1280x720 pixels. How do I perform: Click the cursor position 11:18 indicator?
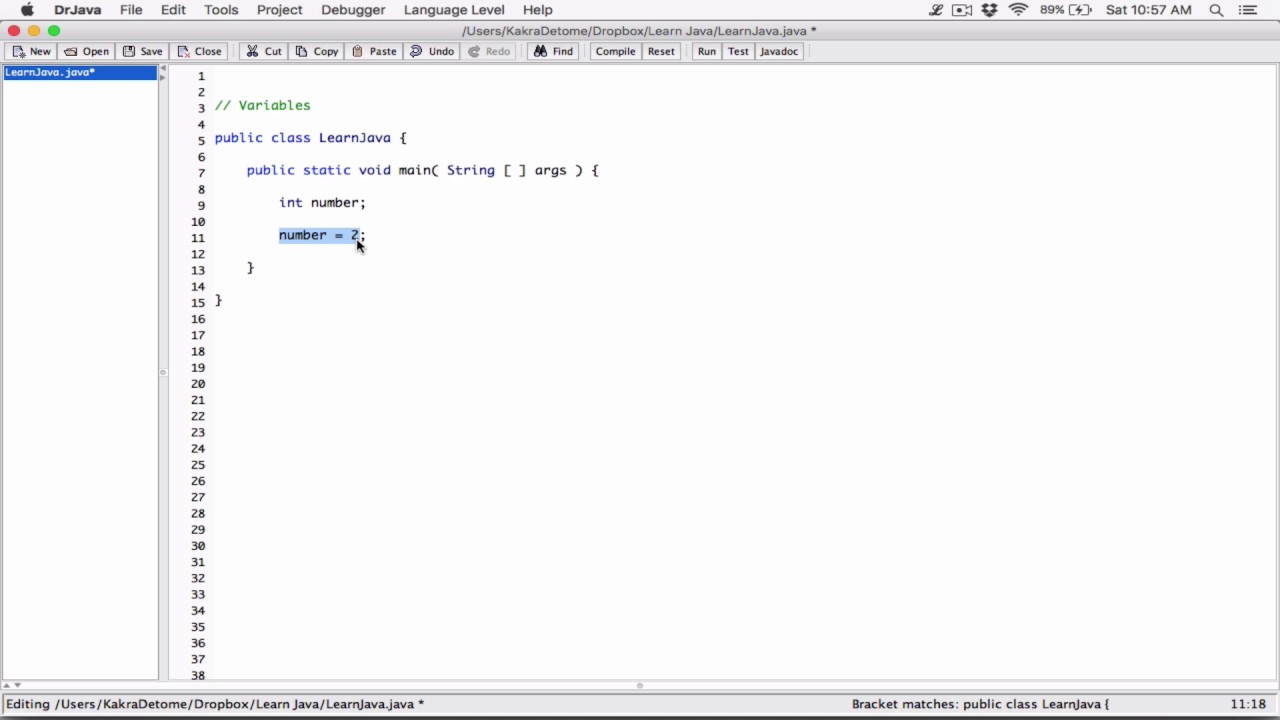[1248, 704]
